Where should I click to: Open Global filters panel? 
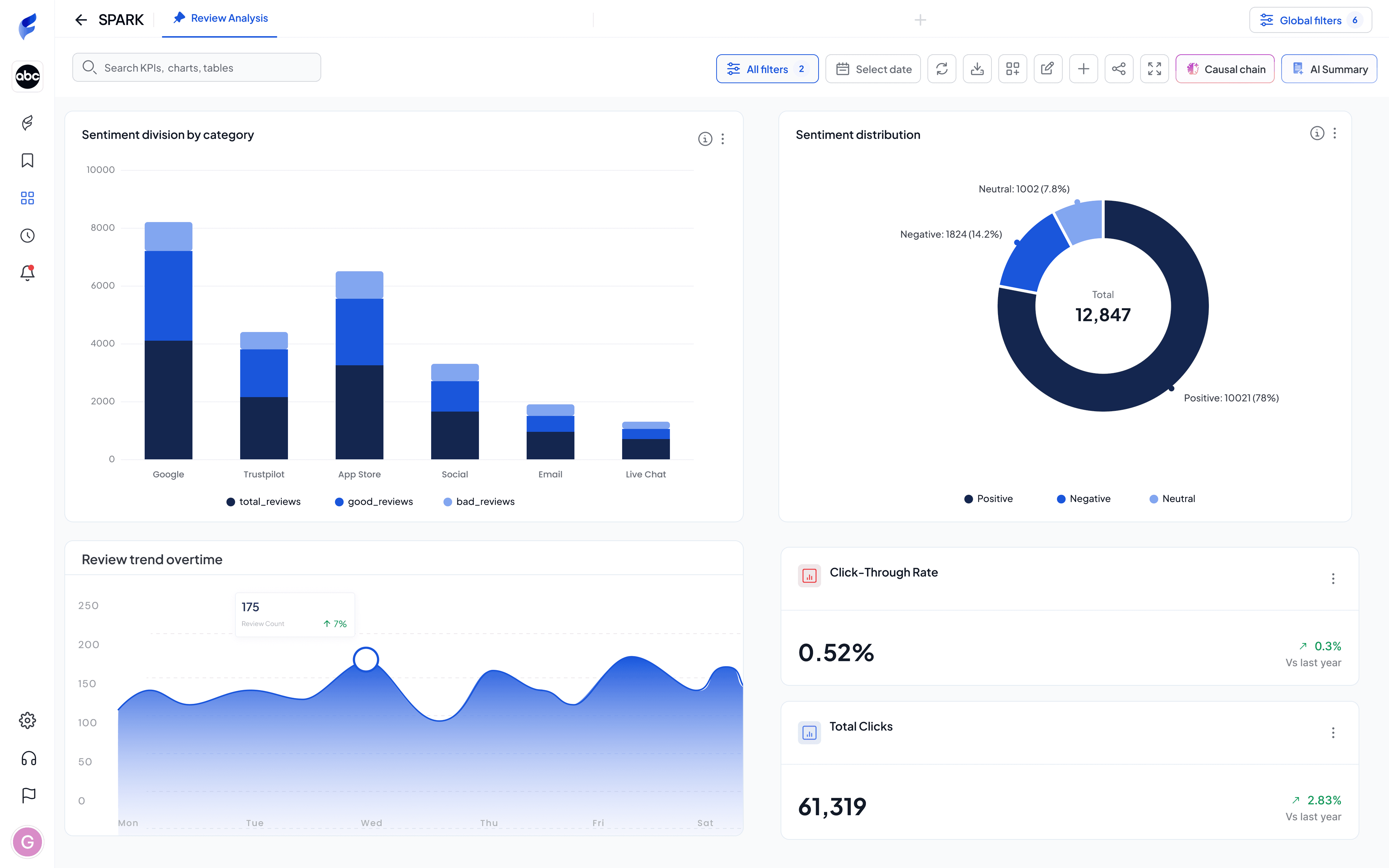coord(1311,20)
